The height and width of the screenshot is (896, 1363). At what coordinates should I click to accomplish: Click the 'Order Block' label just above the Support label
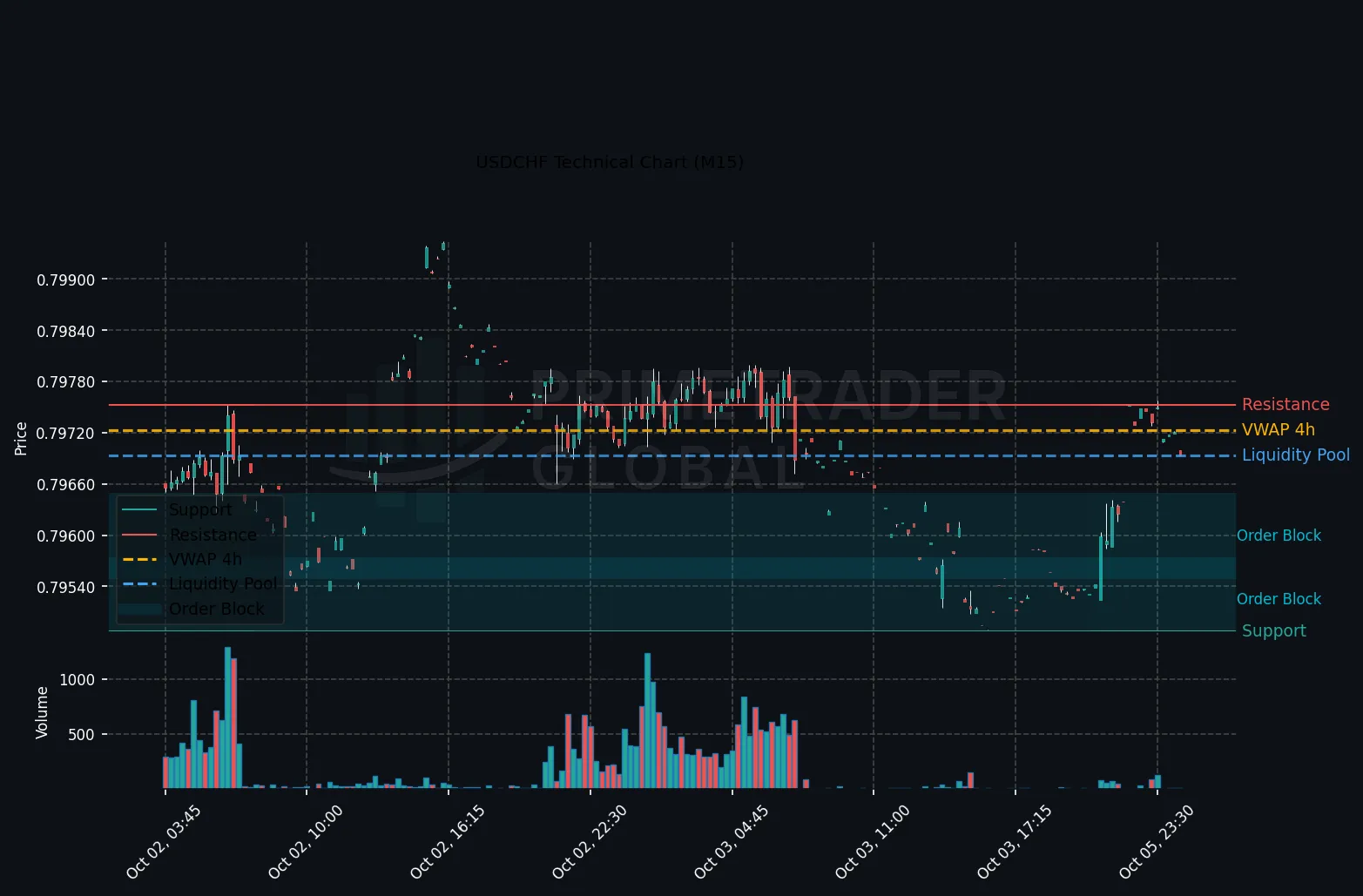1279,599
